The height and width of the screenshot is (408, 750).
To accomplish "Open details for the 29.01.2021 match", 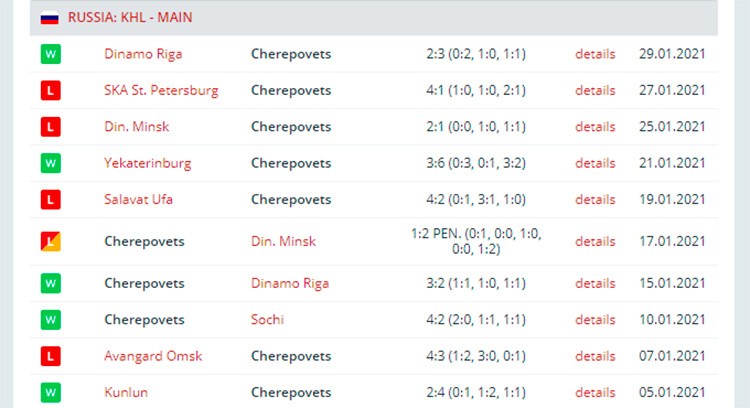I will click(595, 54).
